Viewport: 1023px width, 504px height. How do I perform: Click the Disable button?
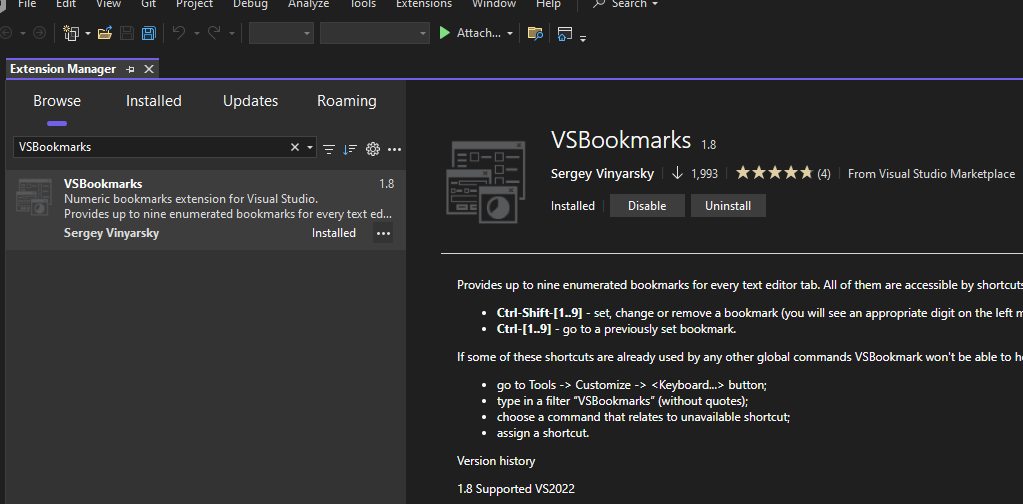pyautogui.click(x=647, y=205)
